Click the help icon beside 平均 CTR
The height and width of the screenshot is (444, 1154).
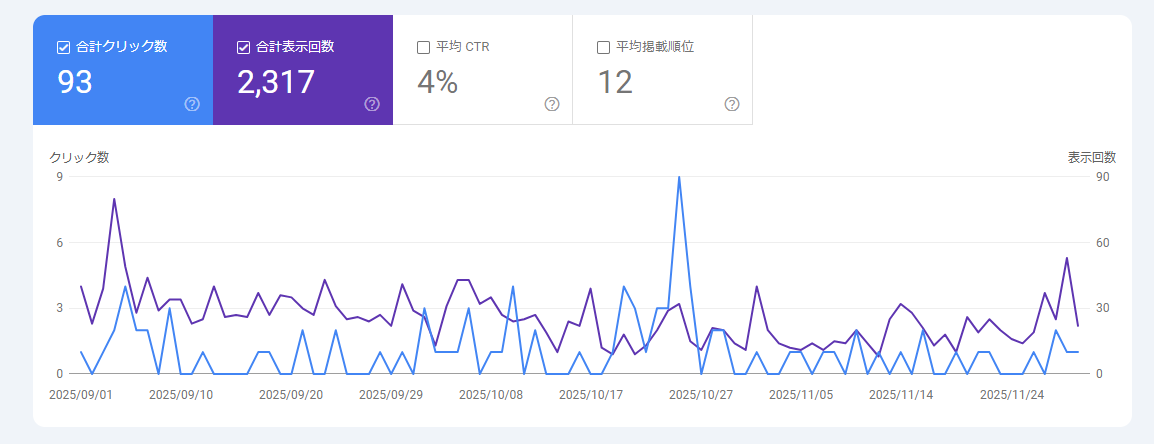[x=552, y=104]
